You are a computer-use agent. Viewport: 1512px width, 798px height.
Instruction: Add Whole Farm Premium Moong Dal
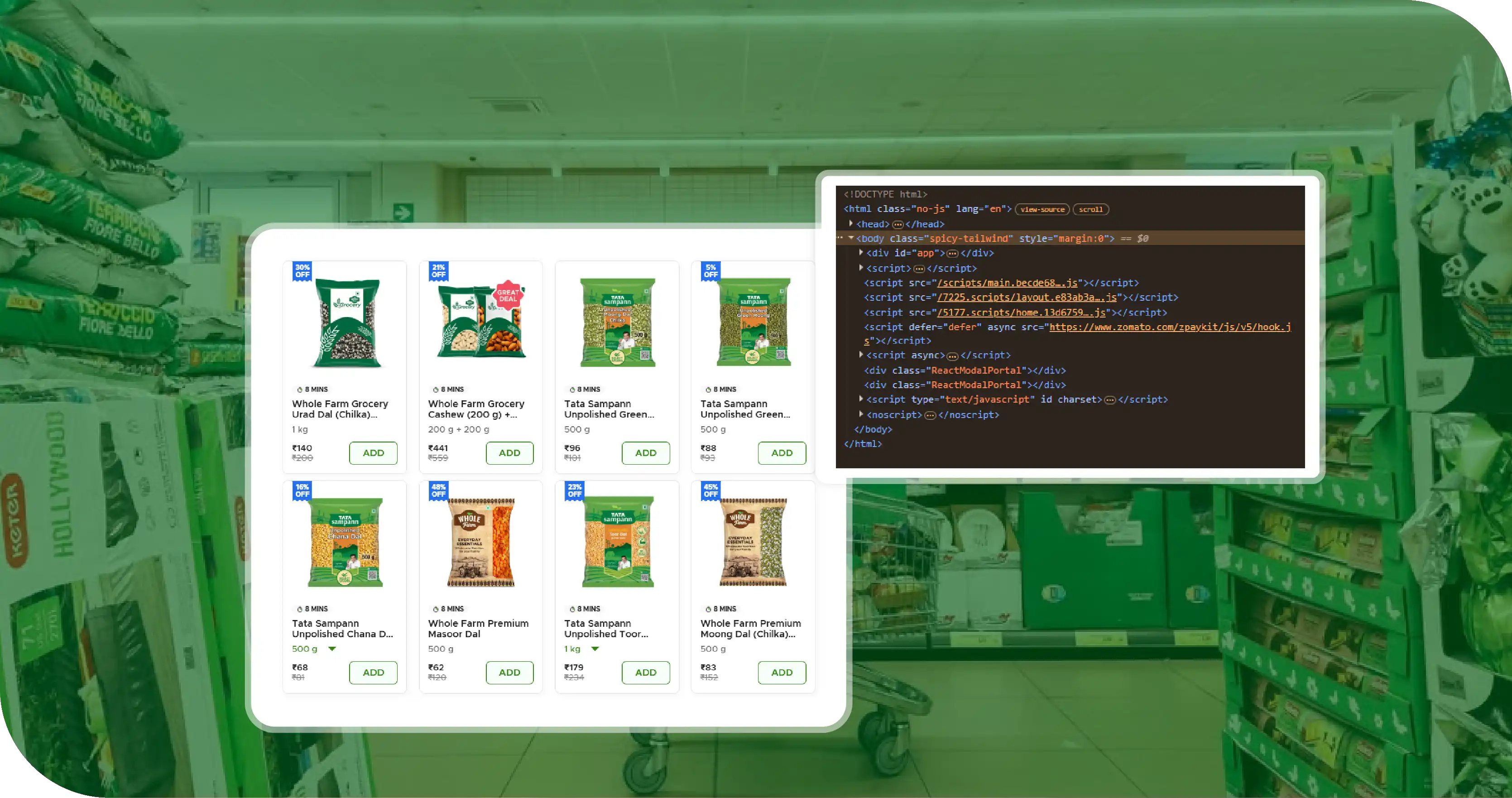(782, 673)
